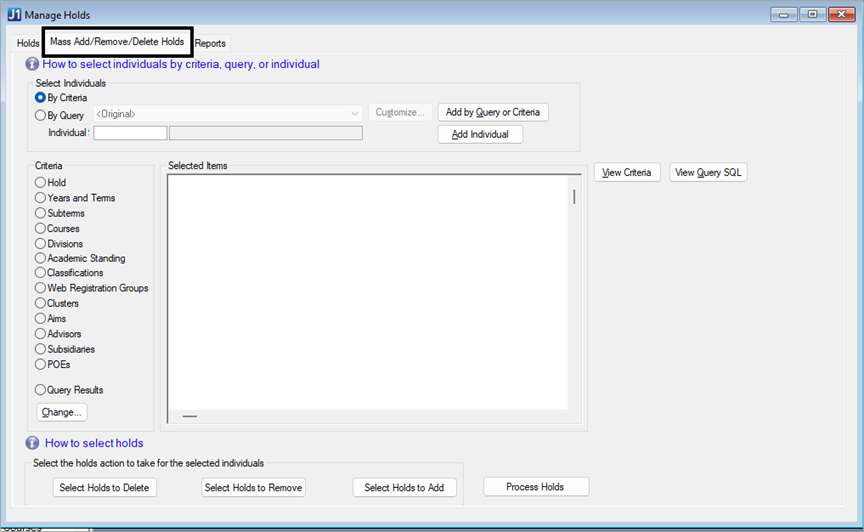Select the Query Results radio button
The width and height of the screenshot is (864, 532).
[x=40, y=390]
